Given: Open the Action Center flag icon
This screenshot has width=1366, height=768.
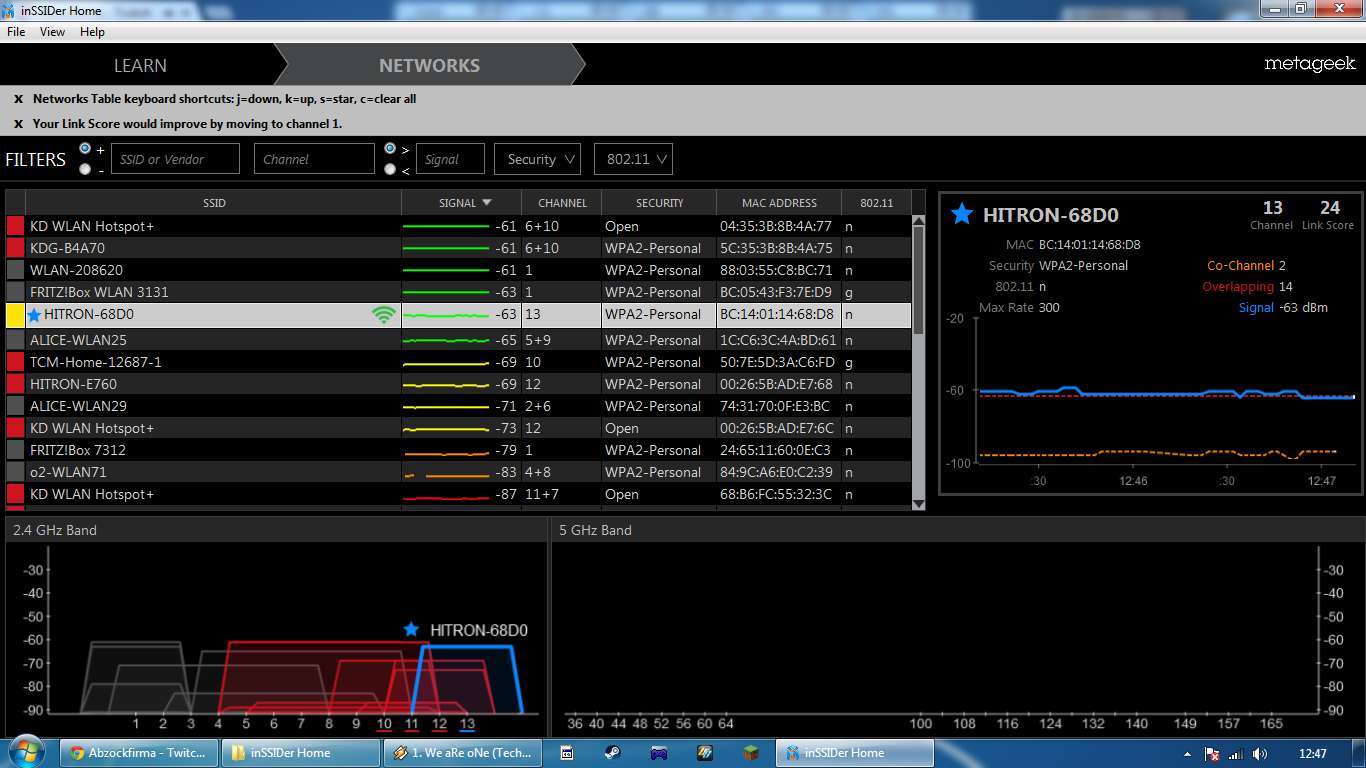Looking at the screenshot, I should [1211, 754].
